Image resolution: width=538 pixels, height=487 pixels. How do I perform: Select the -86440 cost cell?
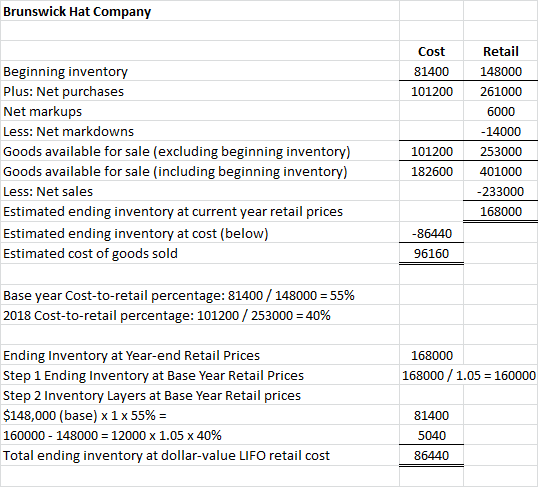(432, 233)
